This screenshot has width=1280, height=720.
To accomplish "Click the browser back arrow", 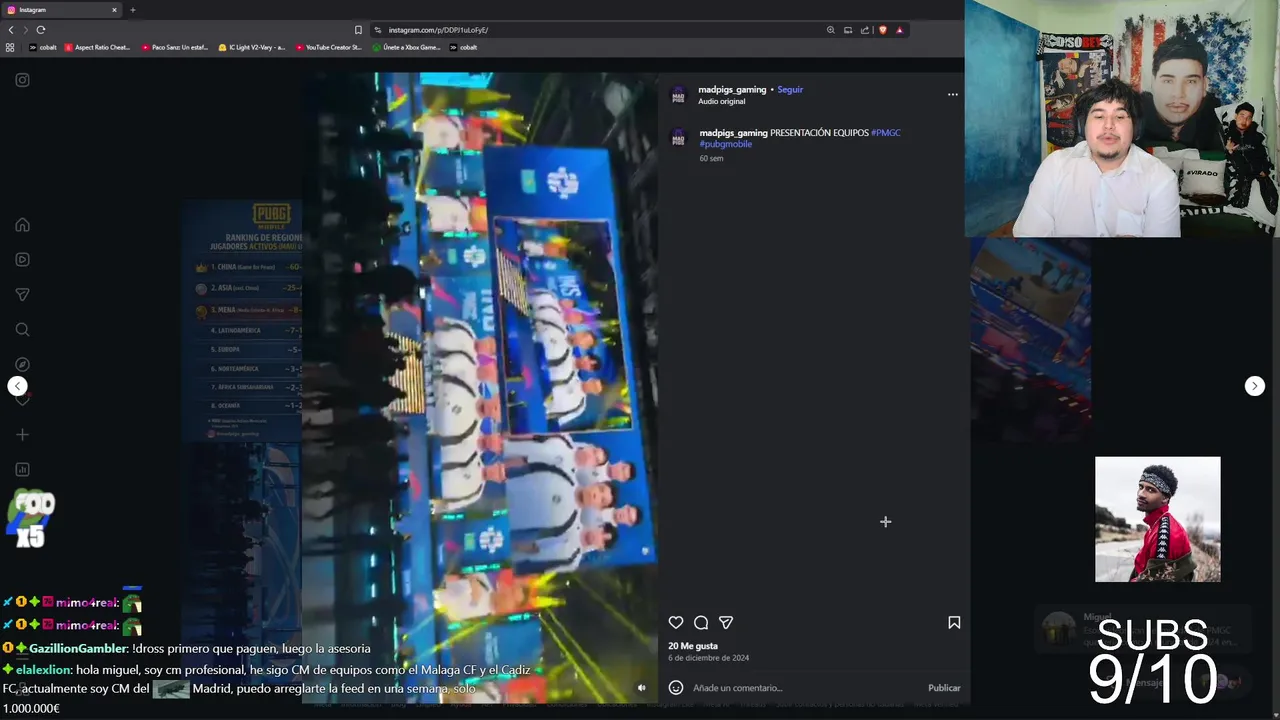I will tap(11, 30).
